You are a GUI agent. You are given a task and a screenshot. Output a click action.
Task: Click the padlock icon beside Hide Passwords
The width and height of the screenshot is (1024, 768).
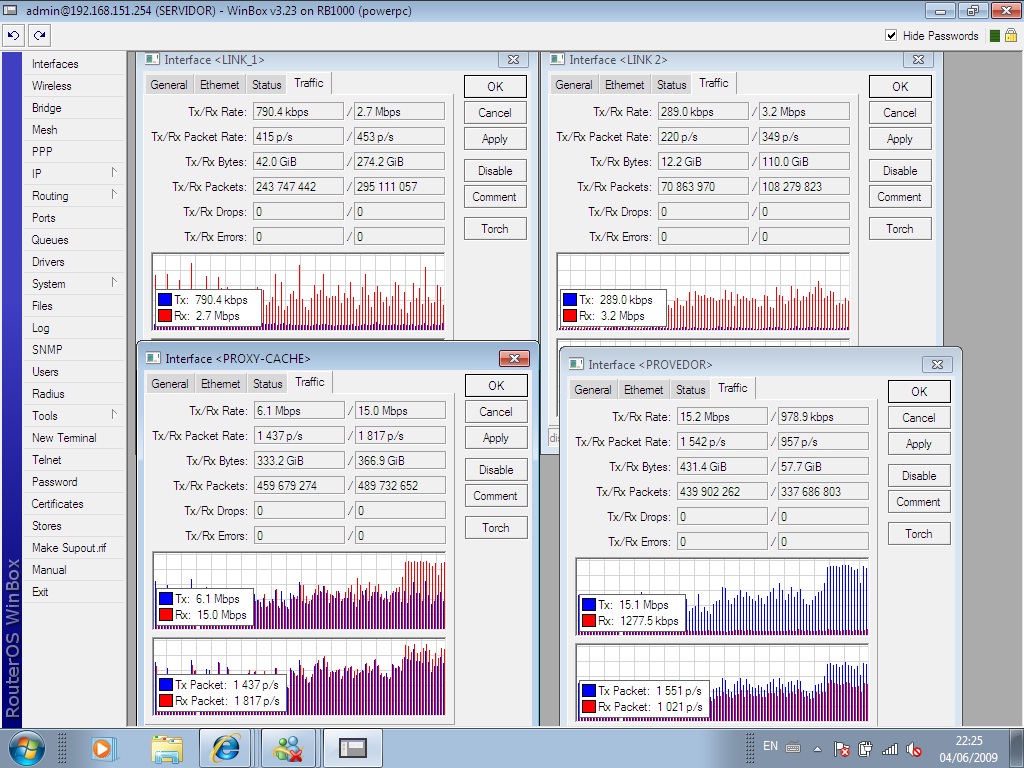point(1010,35)
